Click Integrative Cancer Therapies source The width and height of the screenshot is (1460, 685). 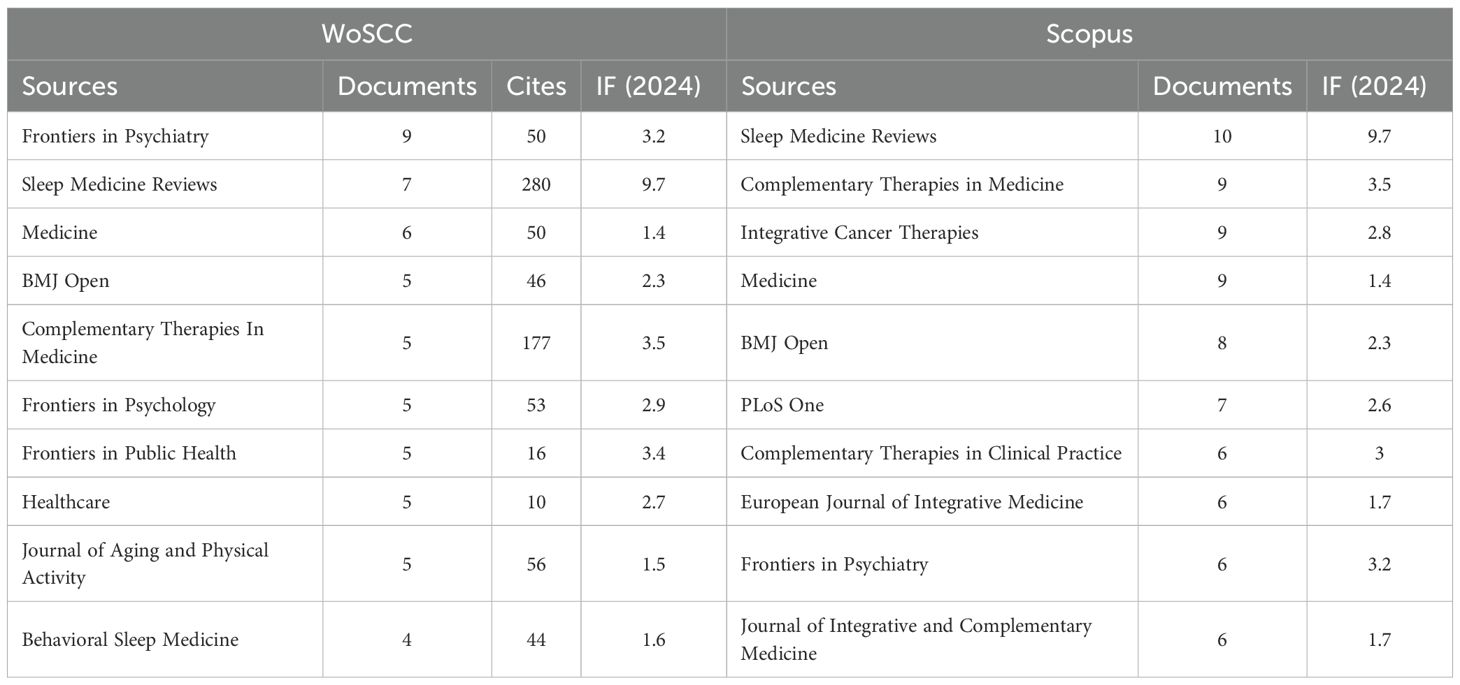[859, 232]
